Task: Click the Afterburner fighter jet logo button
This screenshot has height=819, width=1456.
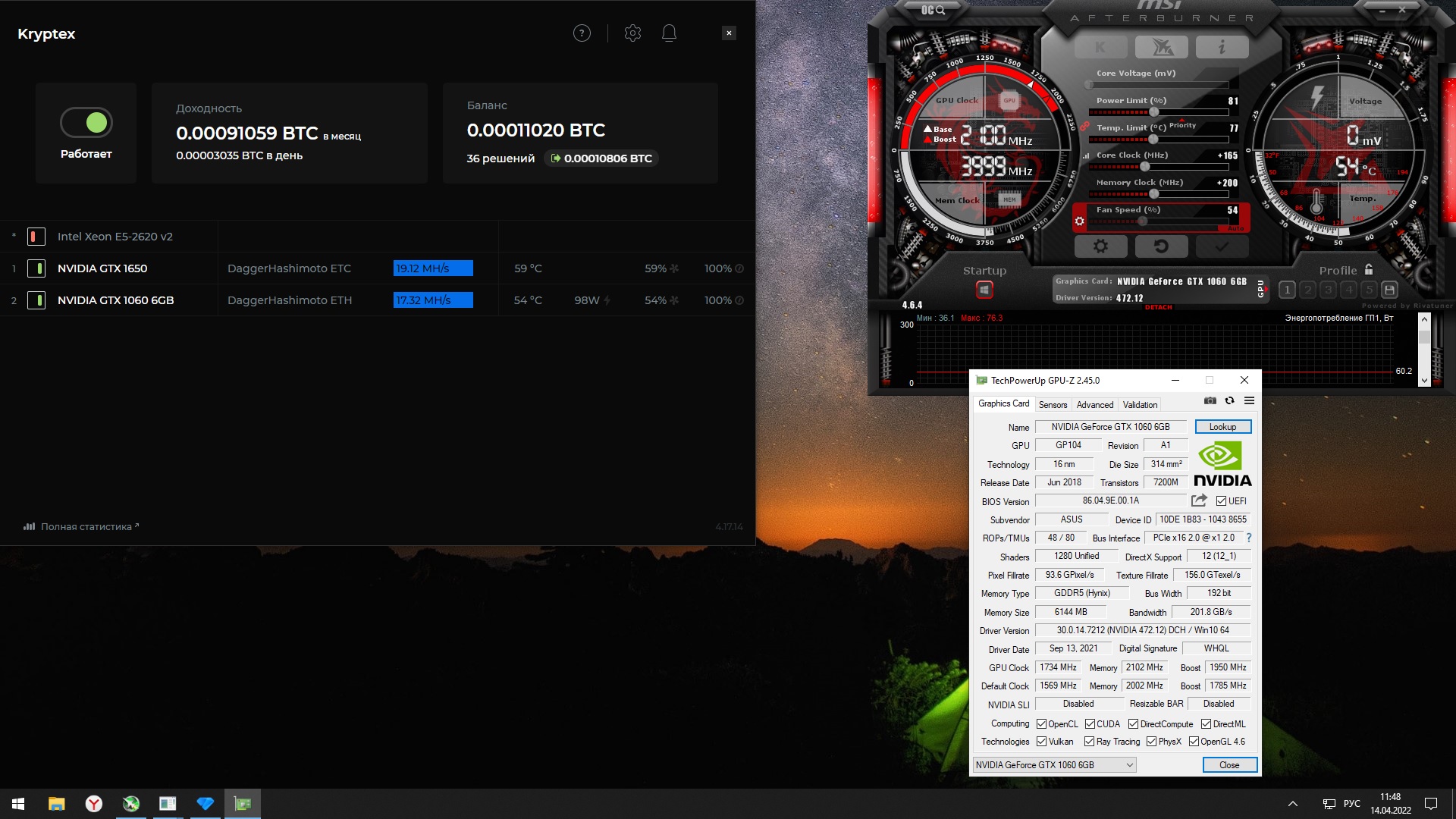Action: [x=1162, y=47]
